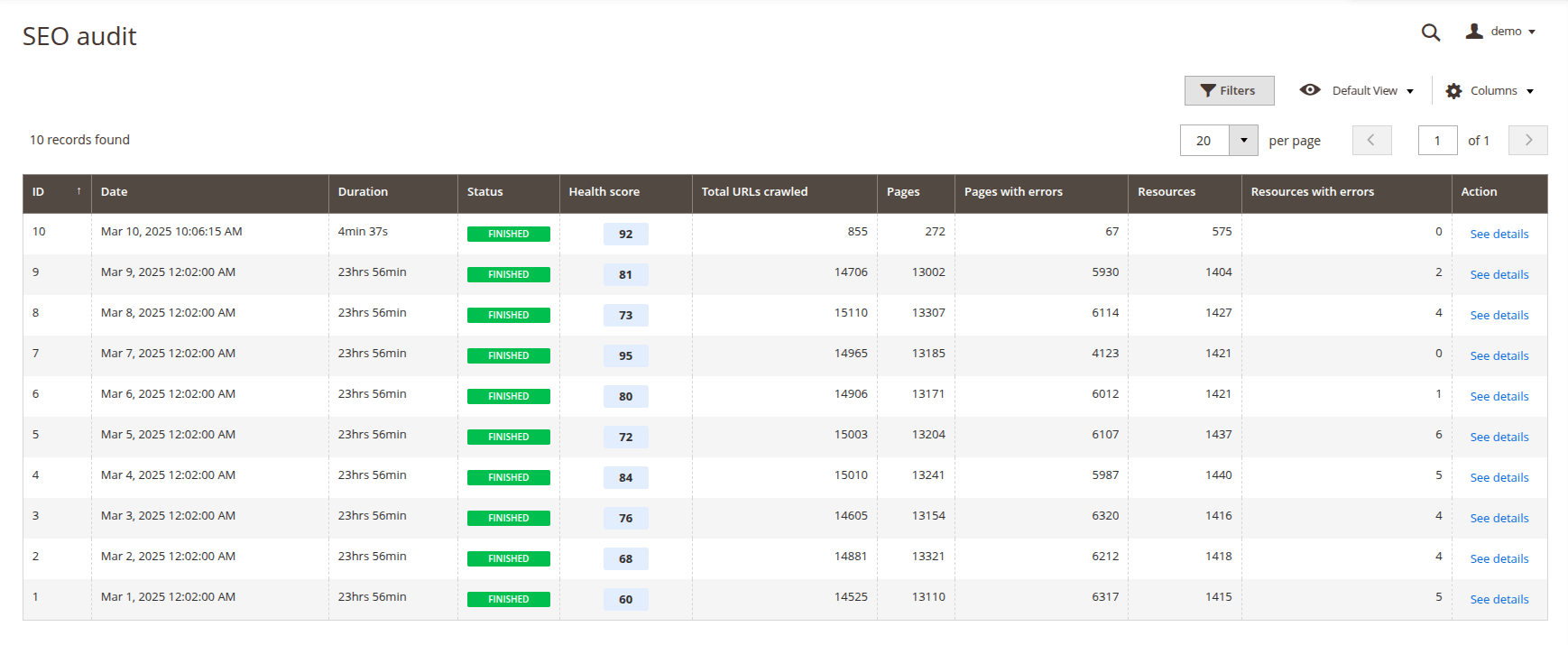Open See details for audit 1
Viewport: 1568px width, 645px height.
coord(1499,600)
